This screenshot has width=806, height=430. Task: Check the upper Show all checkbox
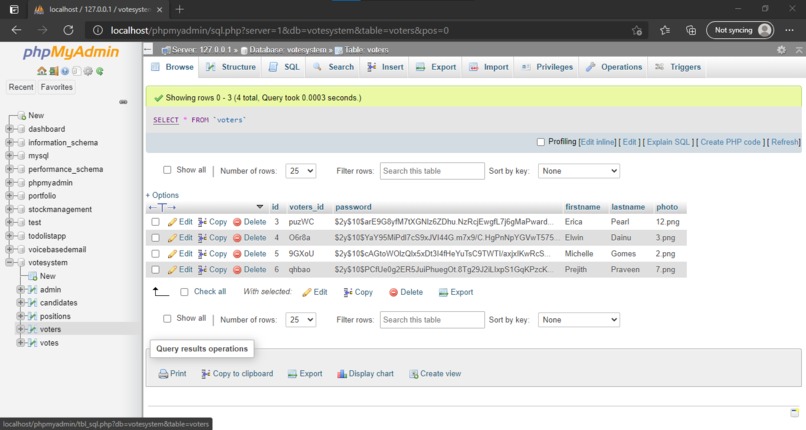(167, 170)
